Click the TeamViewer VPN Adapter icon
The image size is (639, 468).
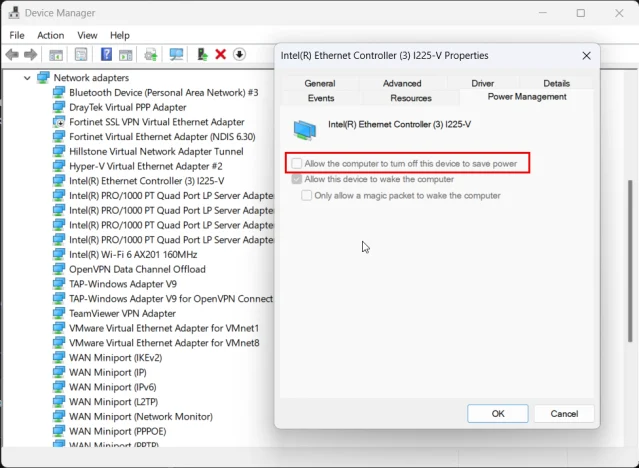pyautogui.click(x=59, y=313)
